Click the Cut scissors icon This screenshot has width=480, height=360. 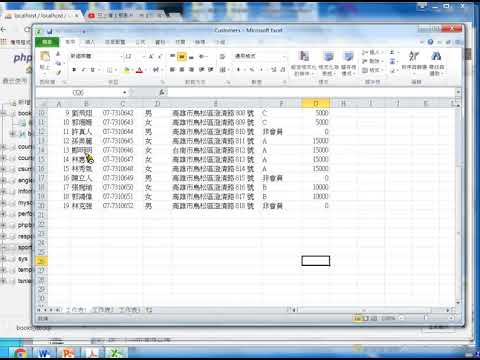(x=58, y=54)
